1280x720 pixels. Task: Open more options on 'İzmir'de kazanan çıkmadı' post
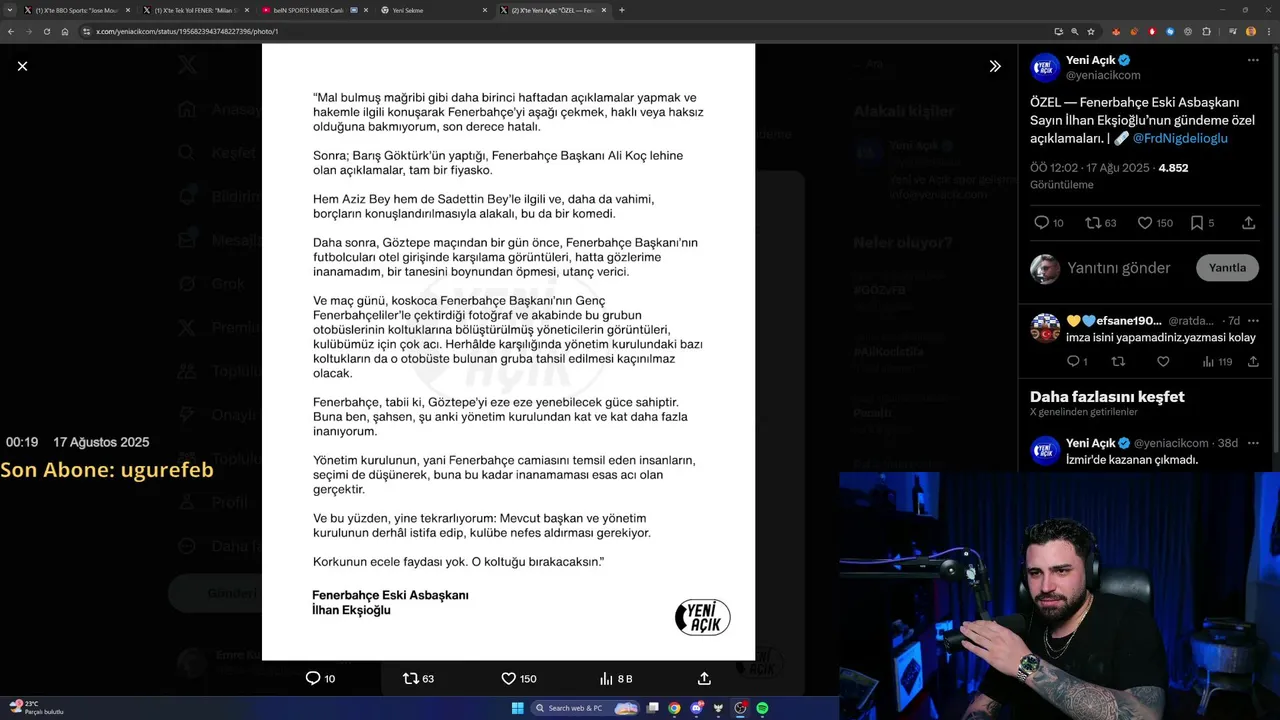[x=1253, y=443]
